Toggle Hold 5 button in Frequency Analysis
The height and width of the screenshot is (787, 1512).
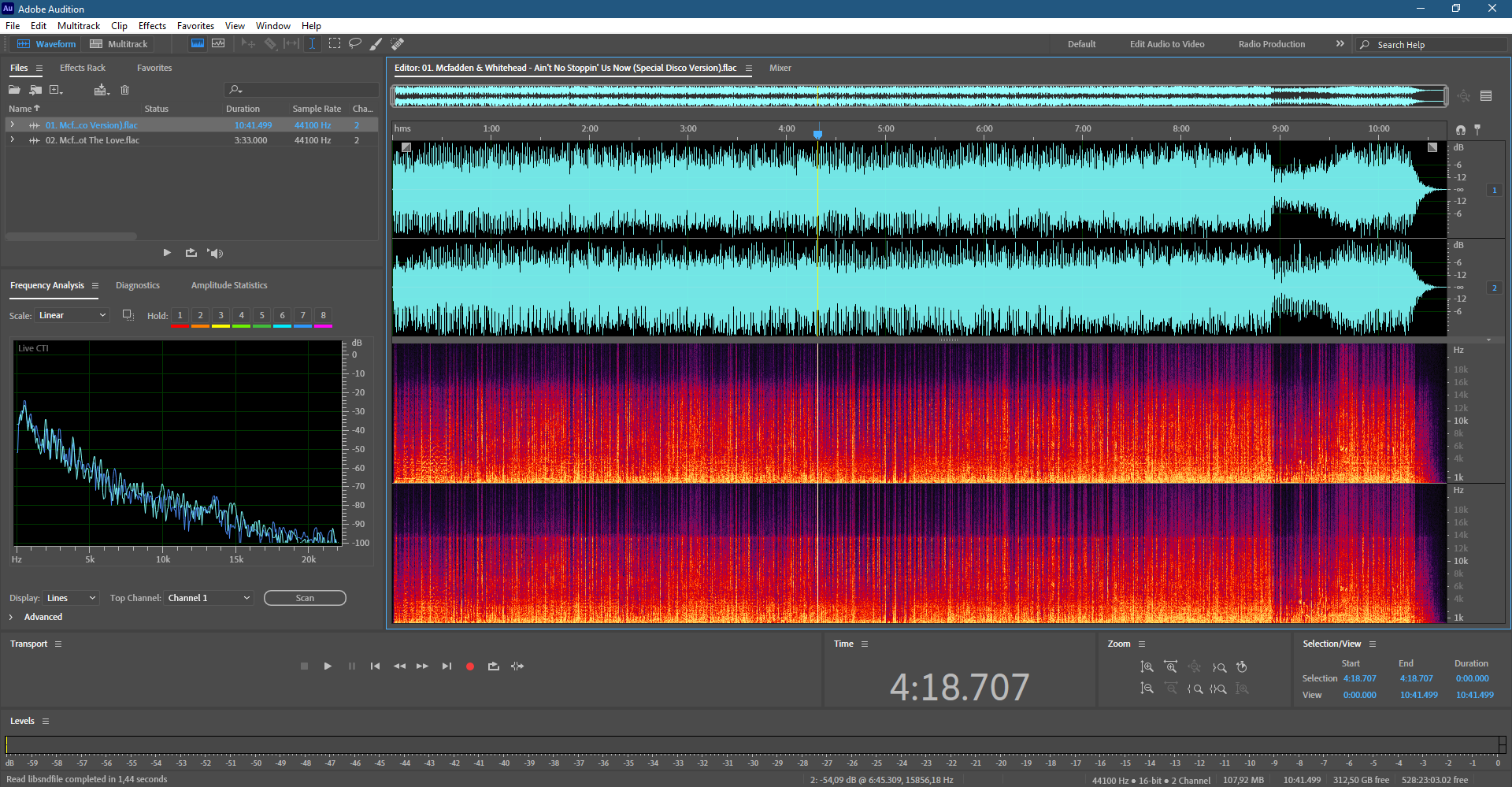(261, 315)
